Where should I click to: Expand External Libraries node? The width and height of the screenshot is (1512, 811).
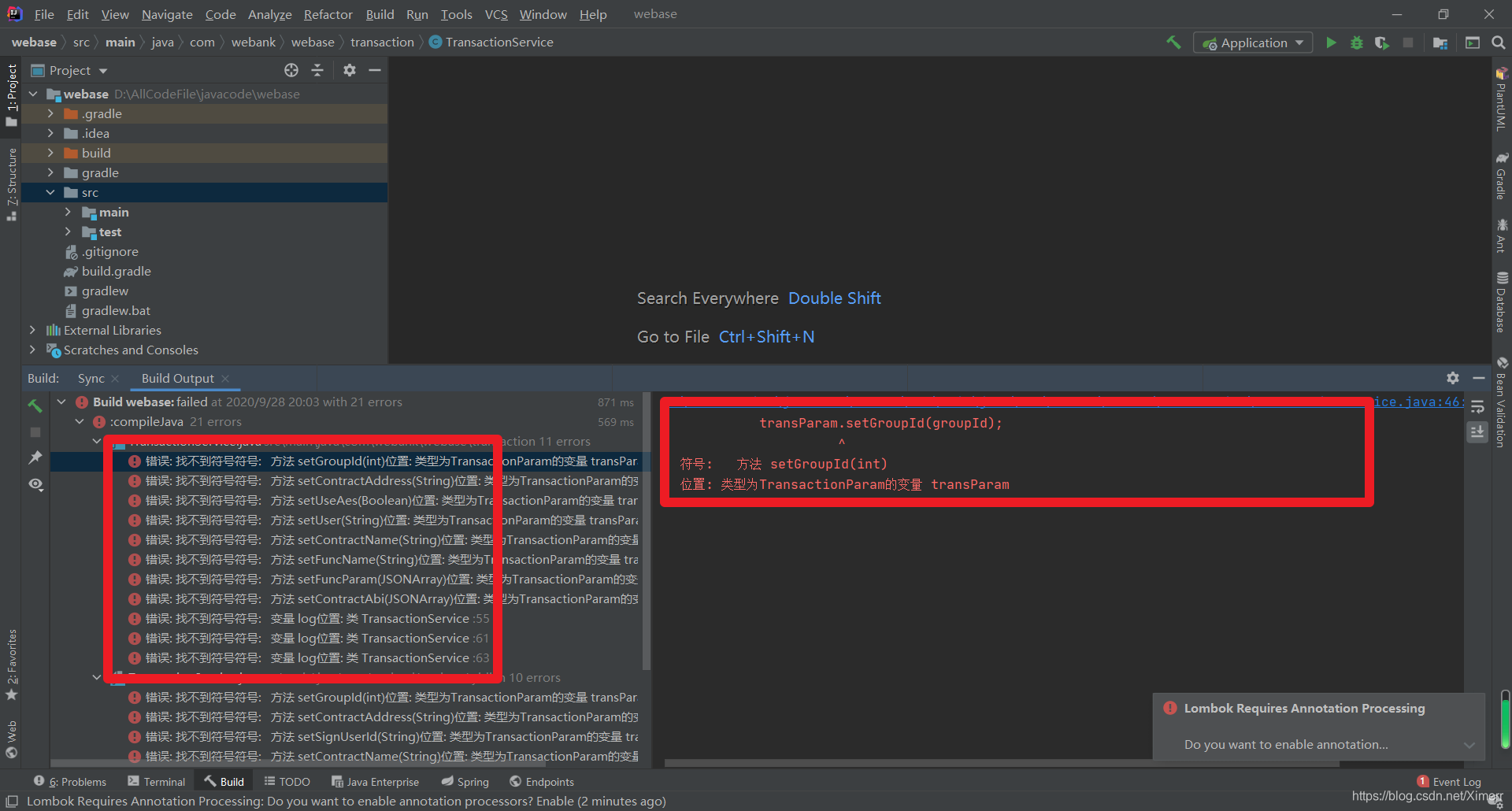click(32, 330)
